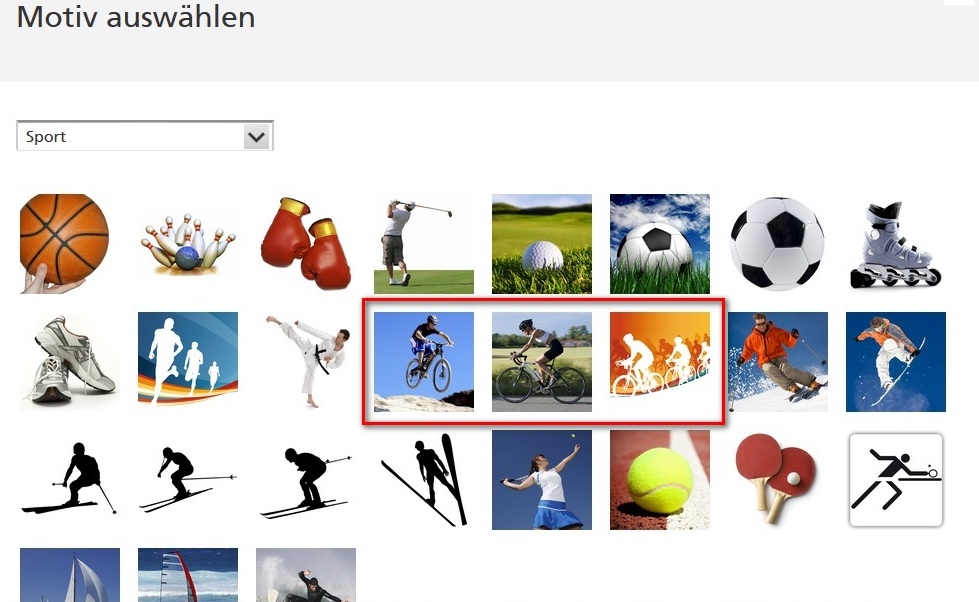Select the skier in orange jacket
Image resolution: width=979 pixels, height=602 pixels.
(778, 362)
